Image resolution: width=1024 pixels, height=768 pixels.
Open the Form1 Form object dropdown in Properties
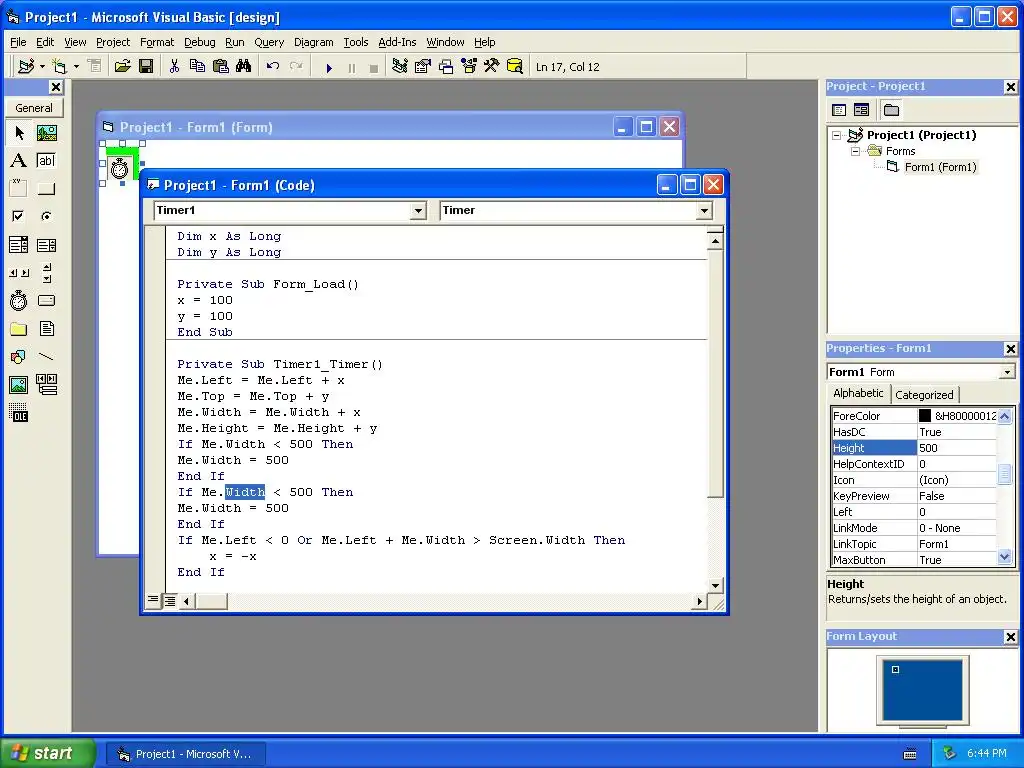point(1007,372)
